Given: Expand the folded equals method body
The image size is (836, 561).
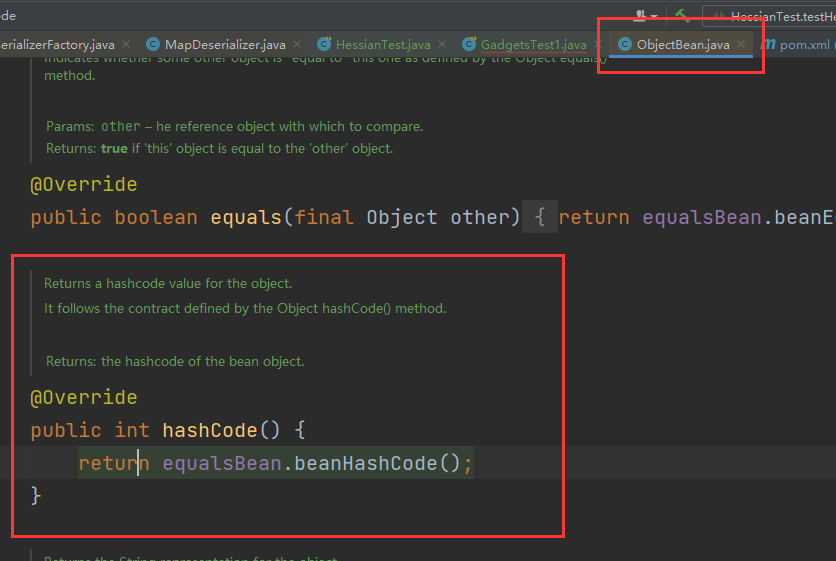Looking at the screenshot, I should [x=540, y=217].
